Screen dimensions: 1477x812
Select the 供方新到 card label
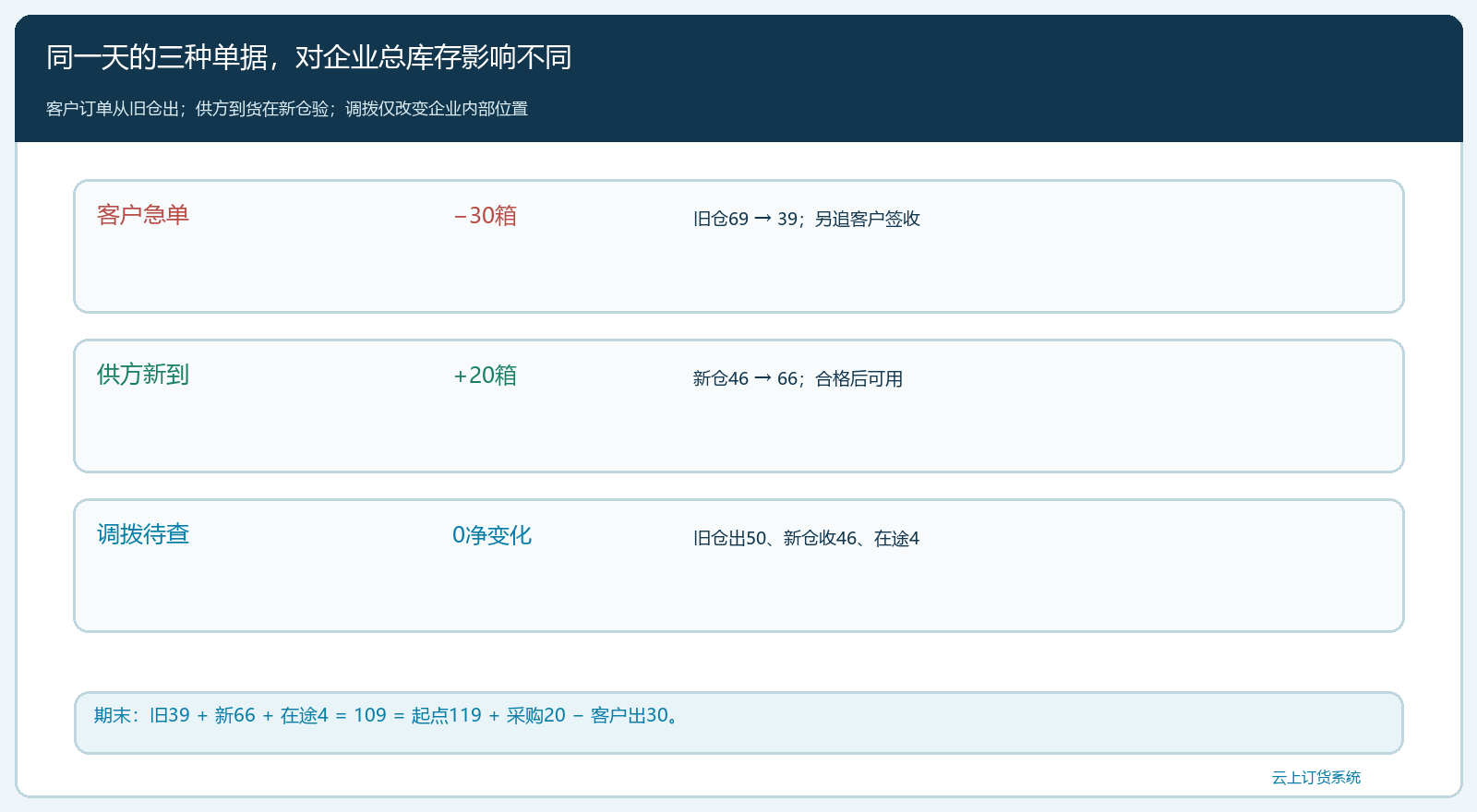(143, 375)
